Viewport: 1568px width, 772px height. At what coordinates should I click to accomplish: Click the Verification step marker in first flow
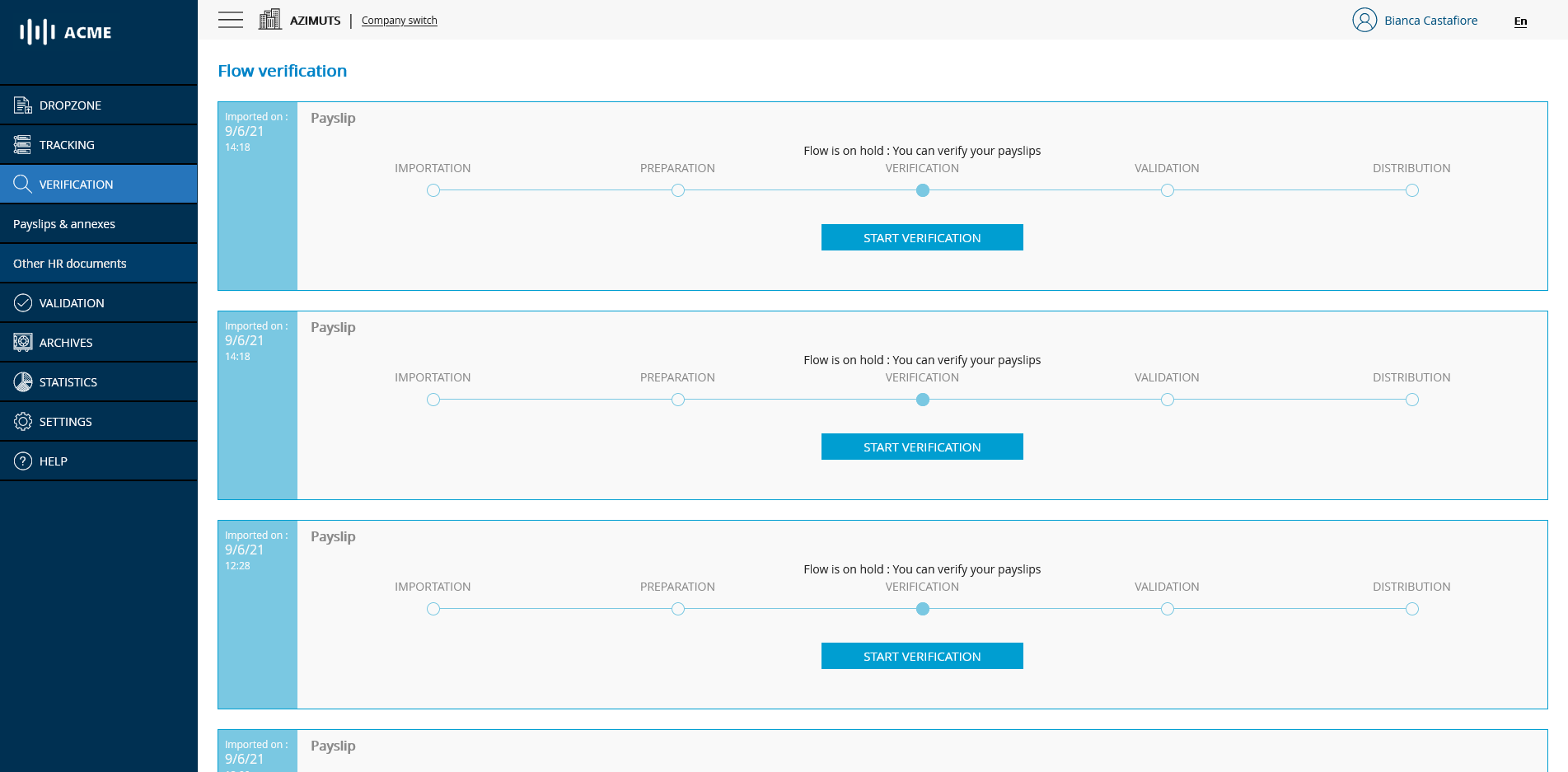[x=923, y=190]
